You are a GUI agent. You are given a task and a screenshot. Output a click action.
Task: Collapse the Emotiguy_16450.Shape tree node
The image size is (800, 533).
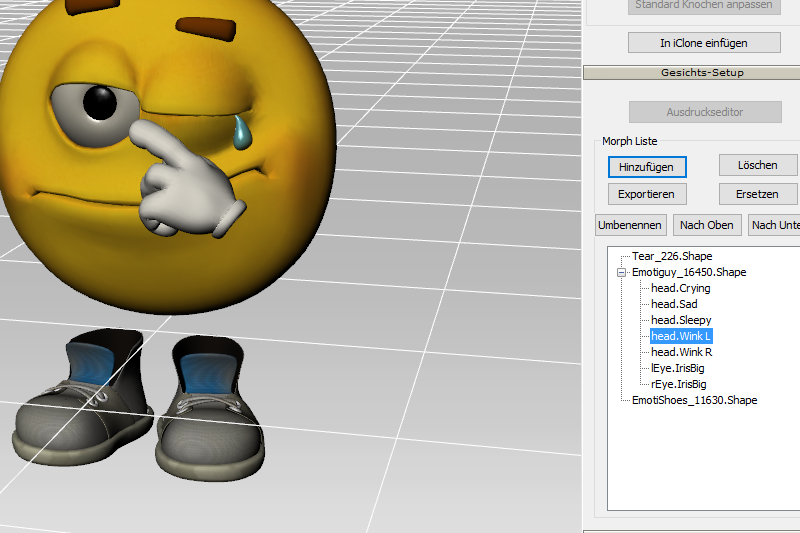pyautogui.click(x=621, y=272)
